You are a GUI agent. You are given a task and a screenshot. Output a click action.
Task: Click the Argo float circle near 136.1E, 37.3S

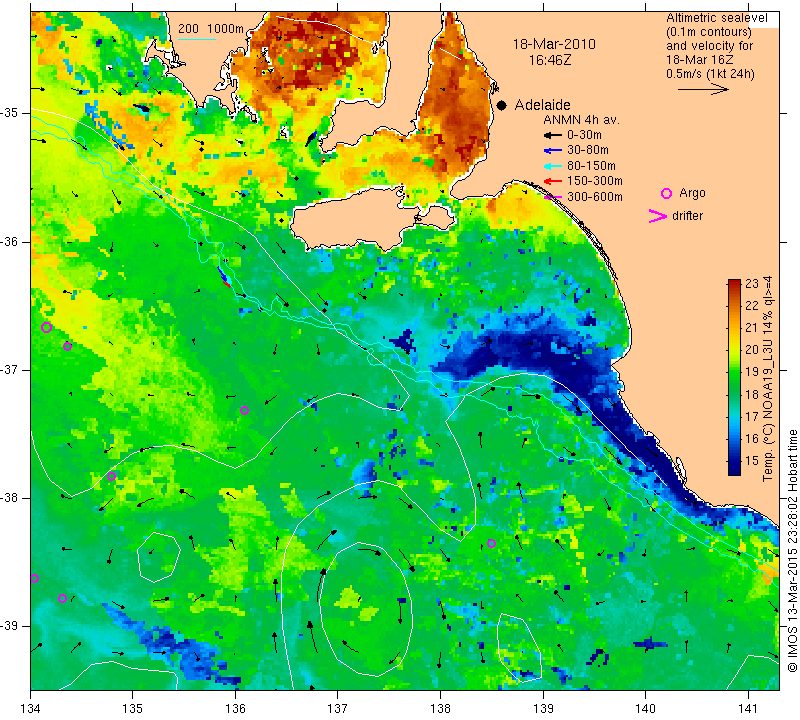click(244, 411)
